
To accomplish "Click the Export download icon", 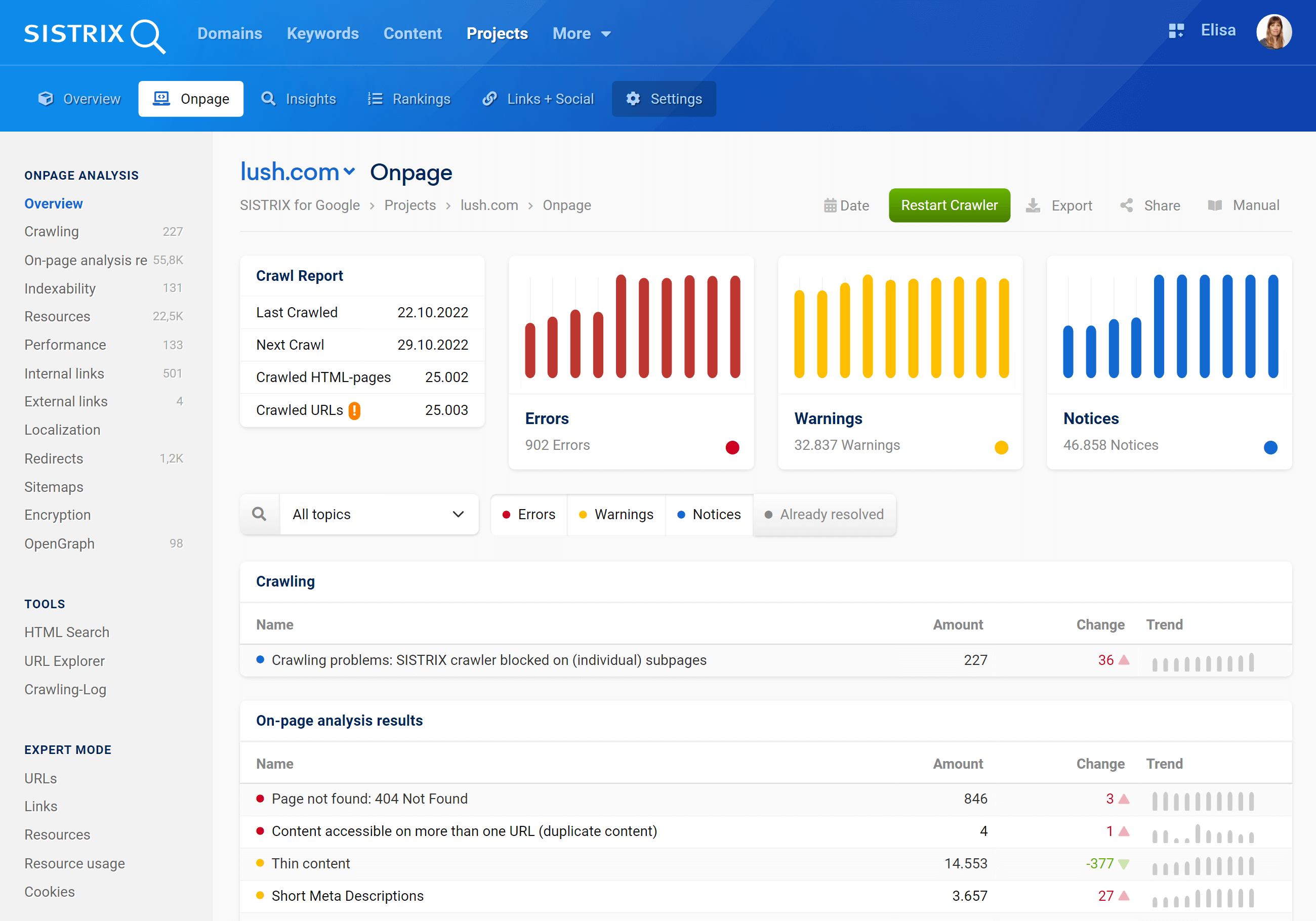I will pyautogui.click(x=1033, y=206).
